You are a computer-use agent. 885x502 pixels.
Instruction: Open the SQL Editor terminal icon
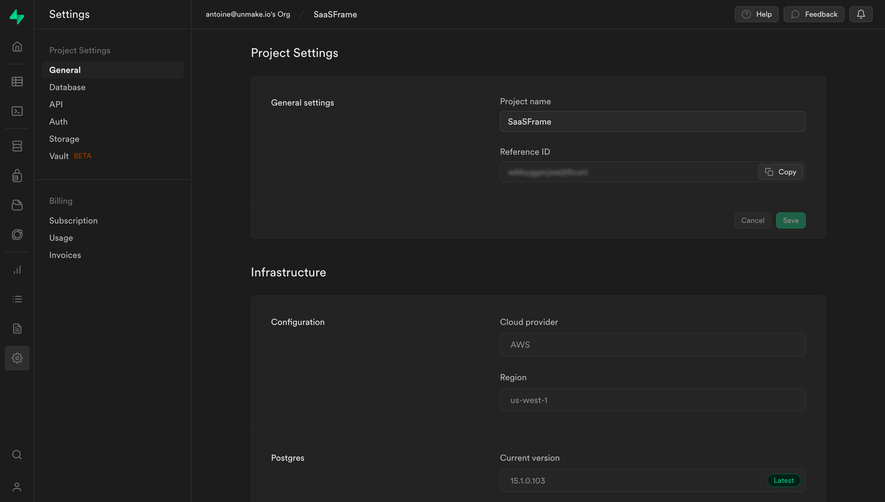pos(17,111)
